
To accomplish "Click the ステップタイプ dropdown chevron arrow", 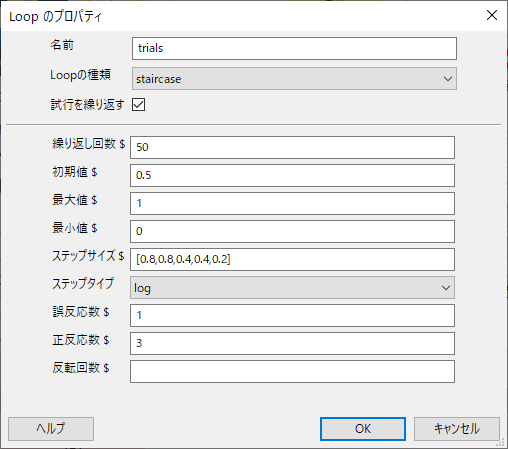I will pos(446,288).
